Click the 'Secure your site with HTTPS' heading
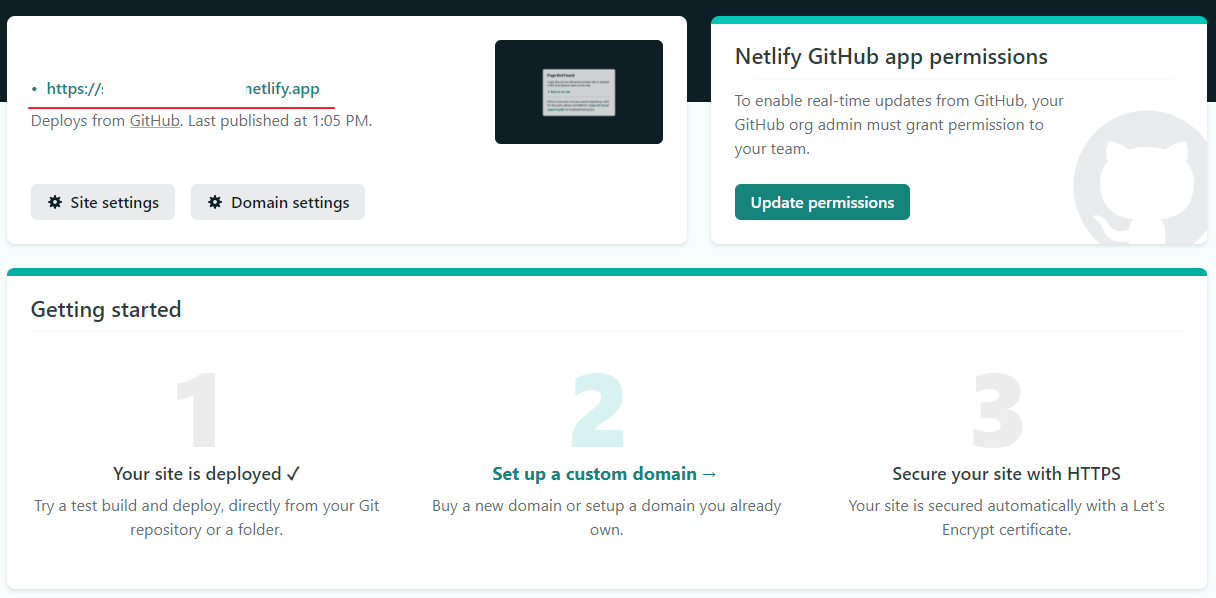 1006,474
